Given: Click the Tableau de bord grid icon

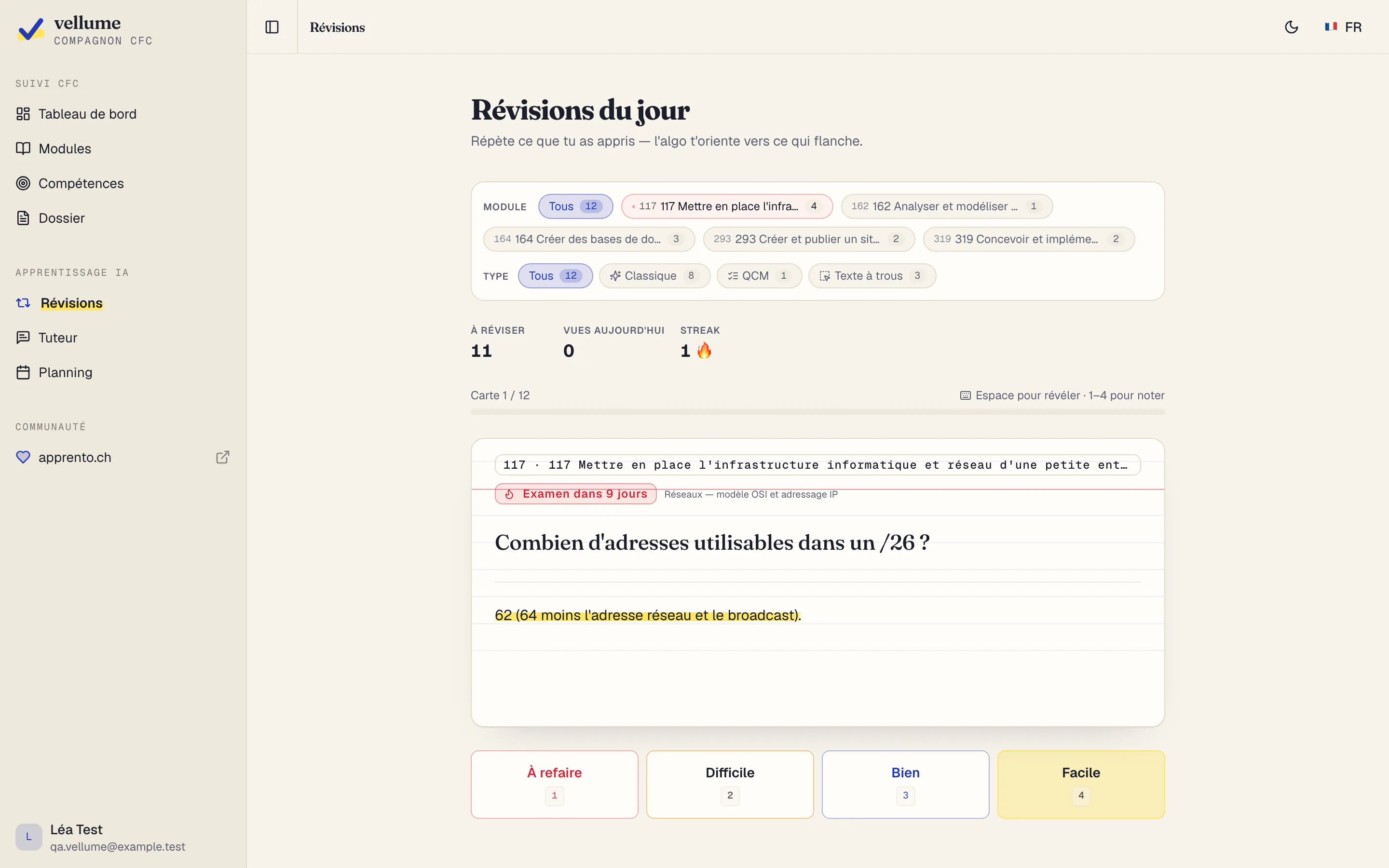Looking at the screenshot, I should 23,114.
